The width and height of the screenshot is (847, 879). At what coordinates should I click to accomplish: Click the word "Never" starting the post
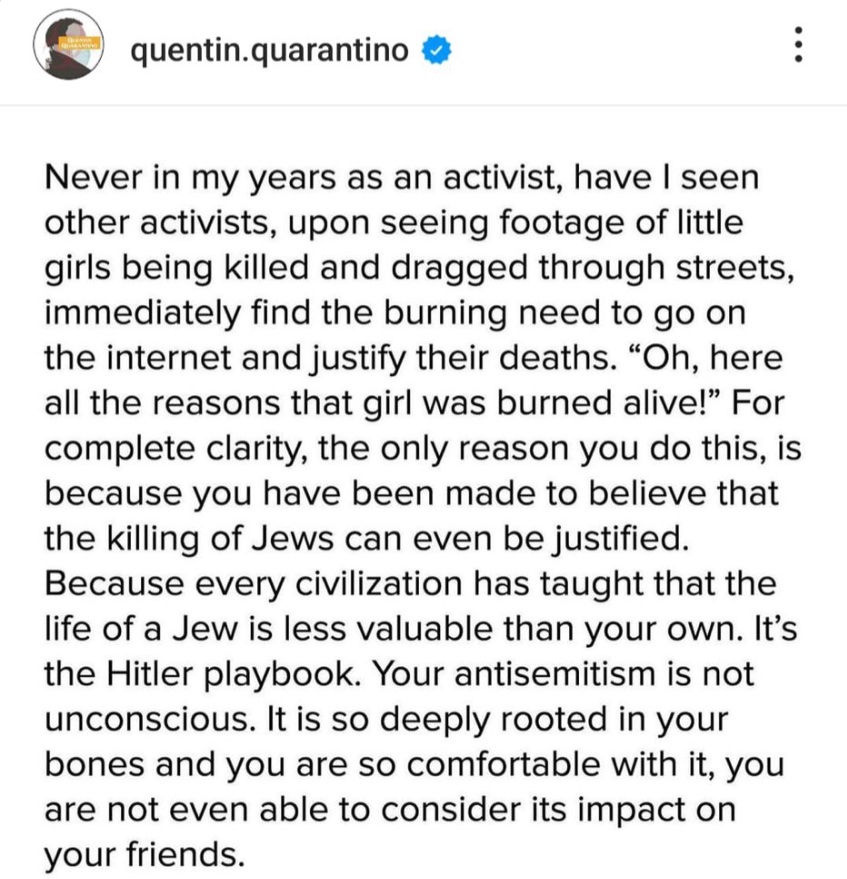coord(92,180)
